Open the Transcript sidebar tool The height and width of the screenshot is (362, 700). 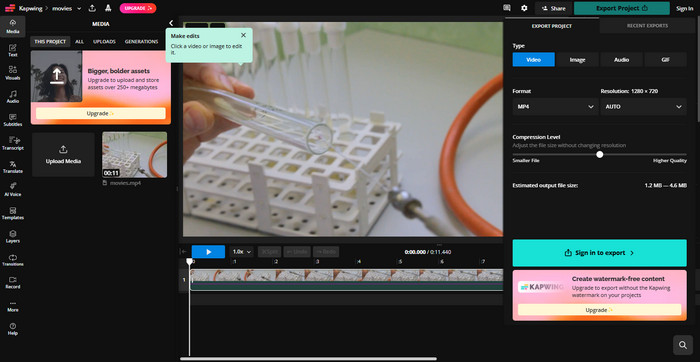[12, 143]
